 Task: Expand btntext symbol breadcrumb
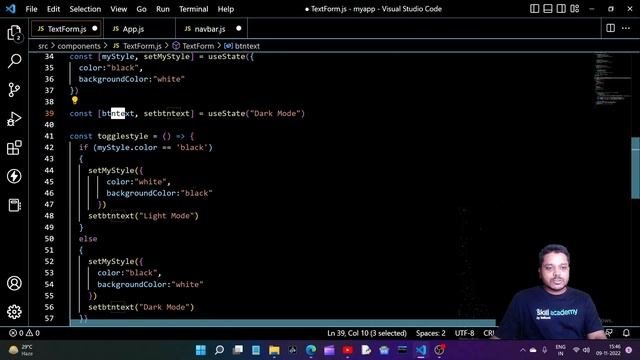[x=242, y=46]
